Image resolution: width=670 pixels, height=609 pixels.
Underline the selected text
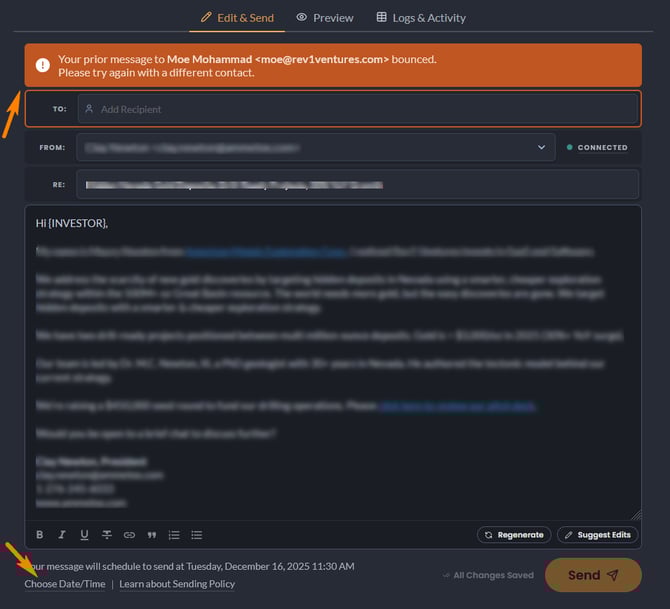[84, 535]
